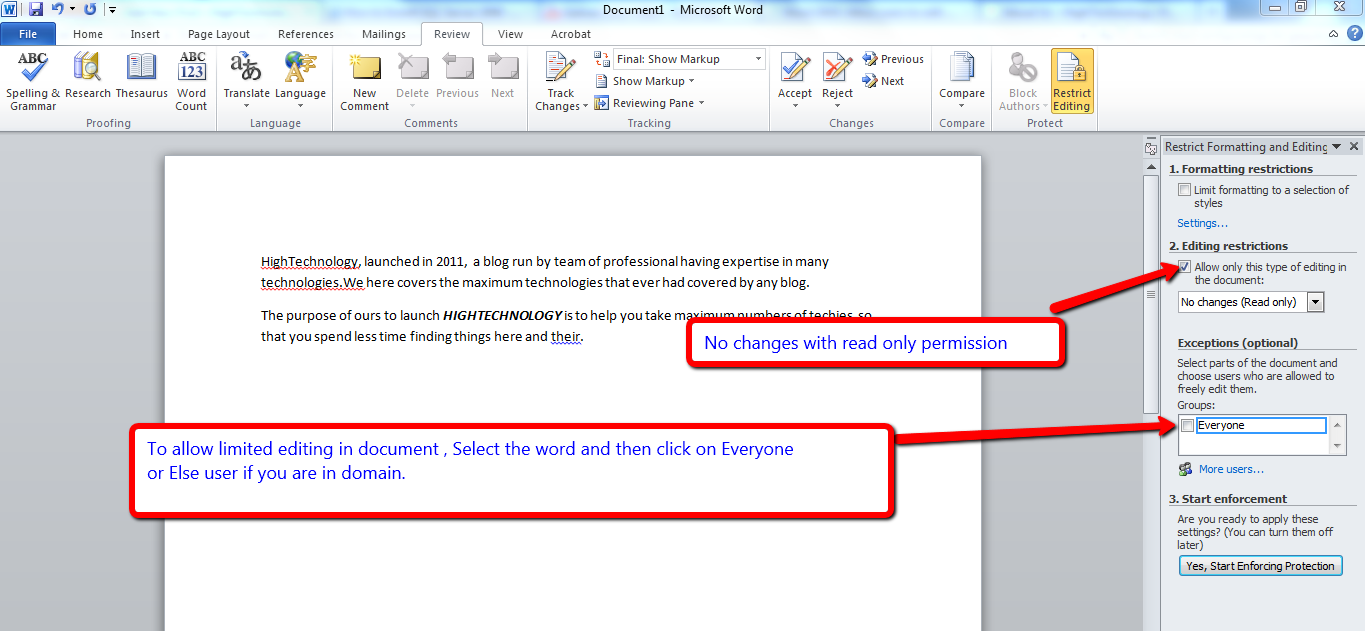Click the Save icon in Quick Access
This screenshot has width=1365, height=631.
(x=36, y=9)
